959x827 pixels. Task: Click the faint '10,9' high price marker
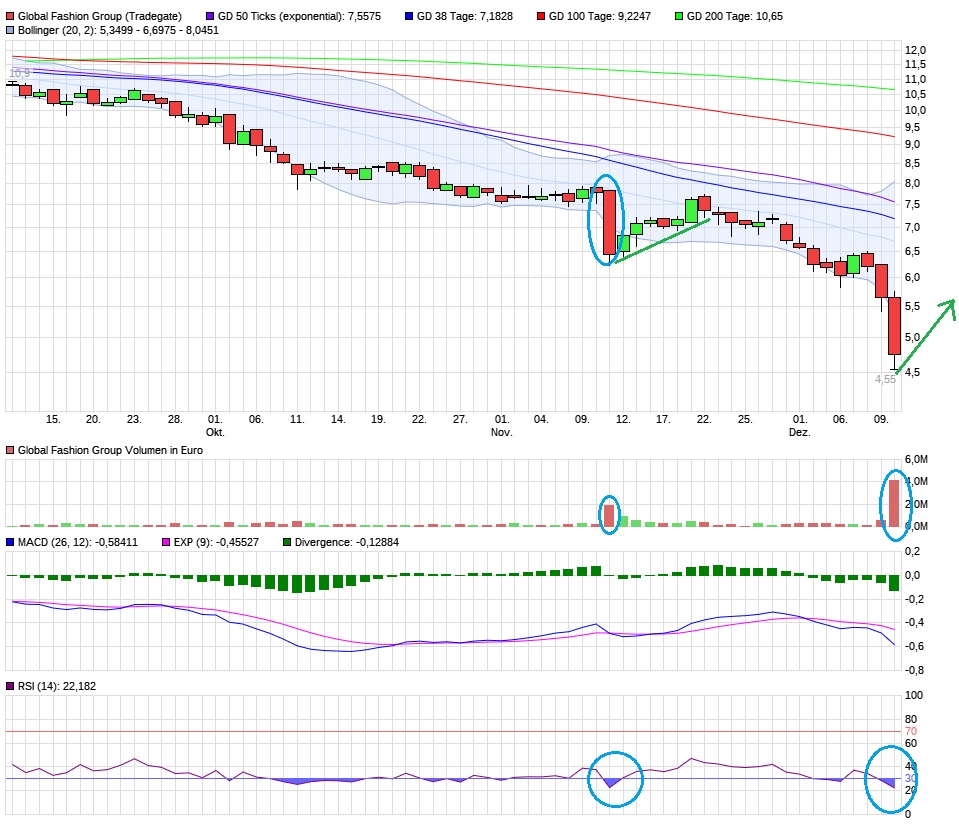(20, 73)
